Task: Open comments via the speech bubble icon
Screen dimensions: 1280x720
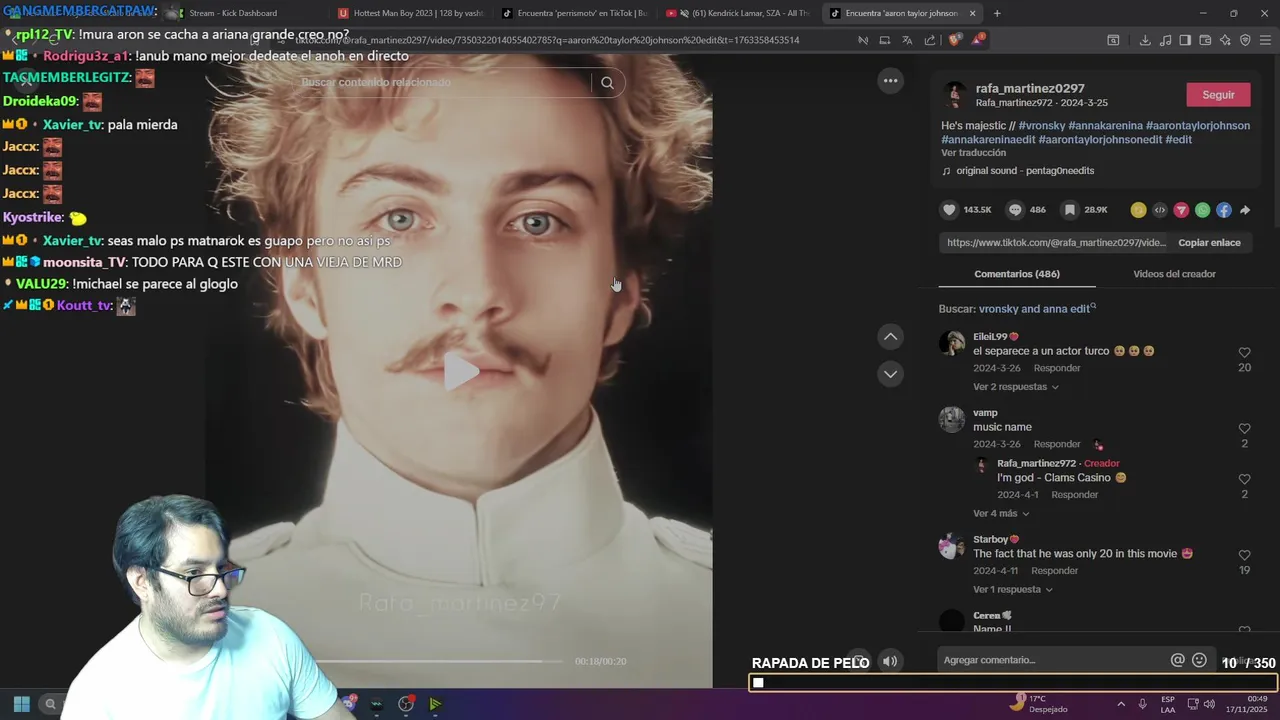Action: coord(1015,210)
